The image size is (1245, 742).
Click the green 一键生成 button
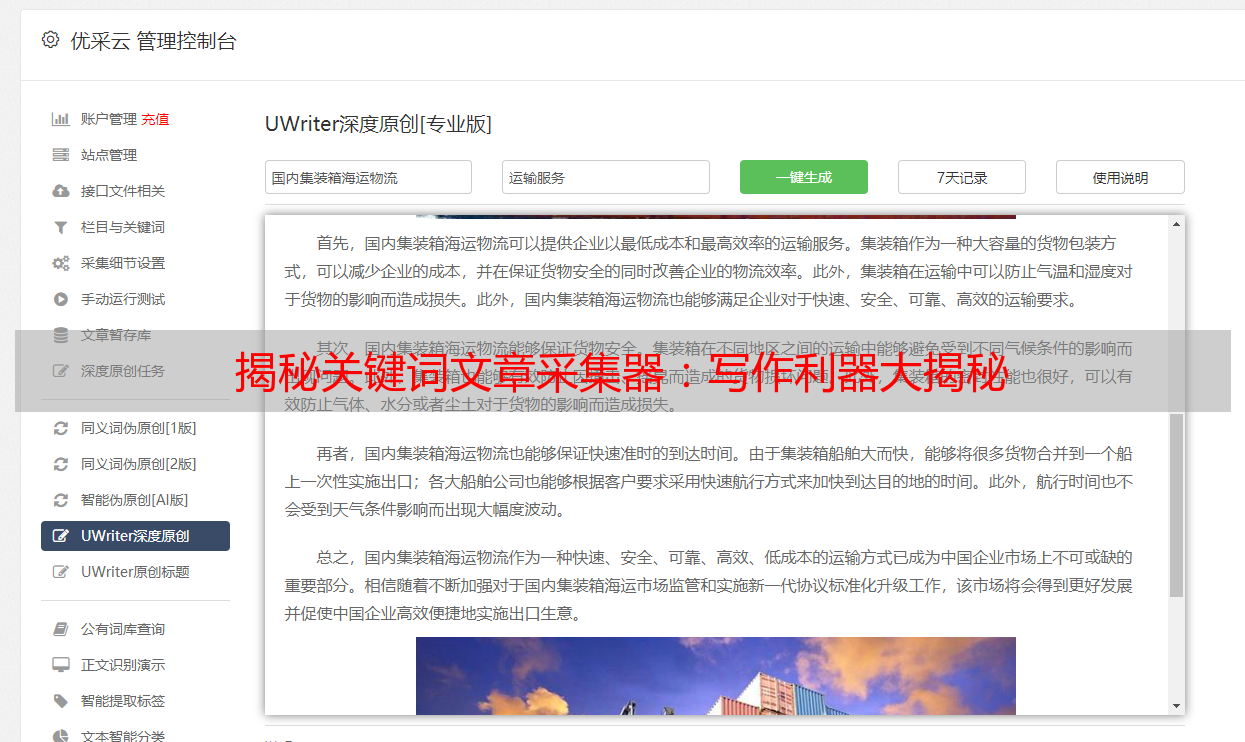[x=804, y=177]
